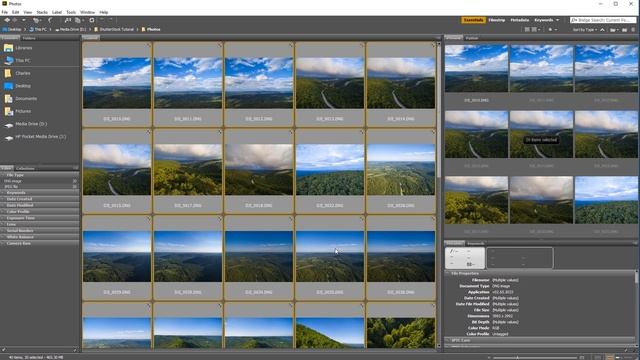Screen dimensions: 640x360
Task: Rotate 90 degrees clockwise icon
Action: point(110,20)
